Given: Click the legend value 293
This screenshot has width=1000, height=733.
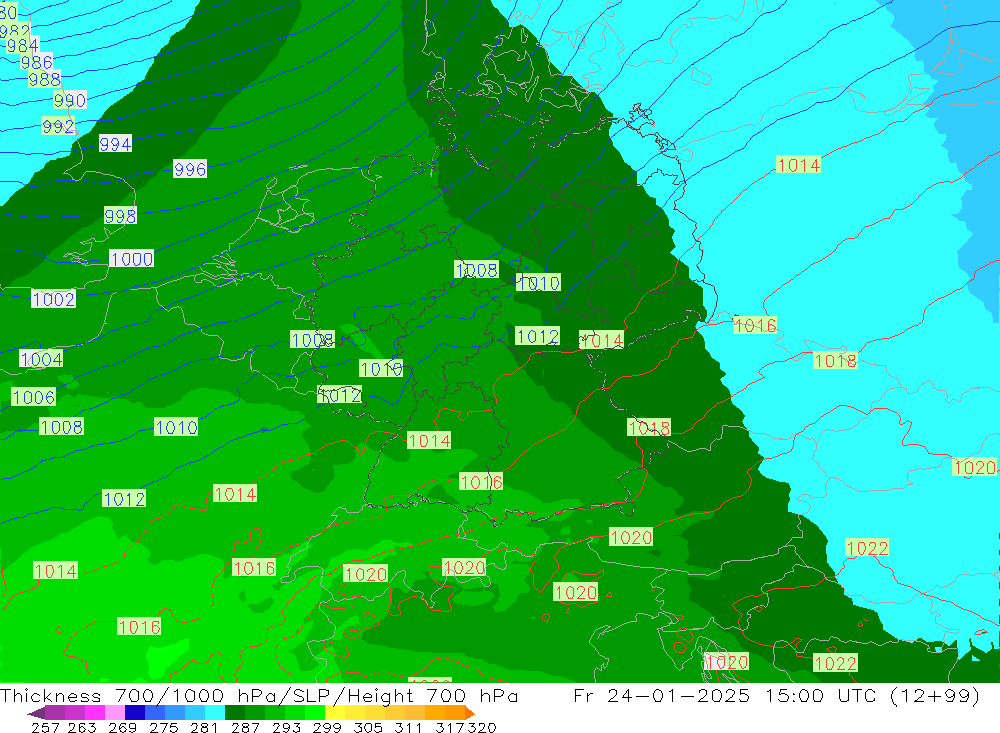Looking at the screenshot, I should pyautogui.click(x=285, y=727).
